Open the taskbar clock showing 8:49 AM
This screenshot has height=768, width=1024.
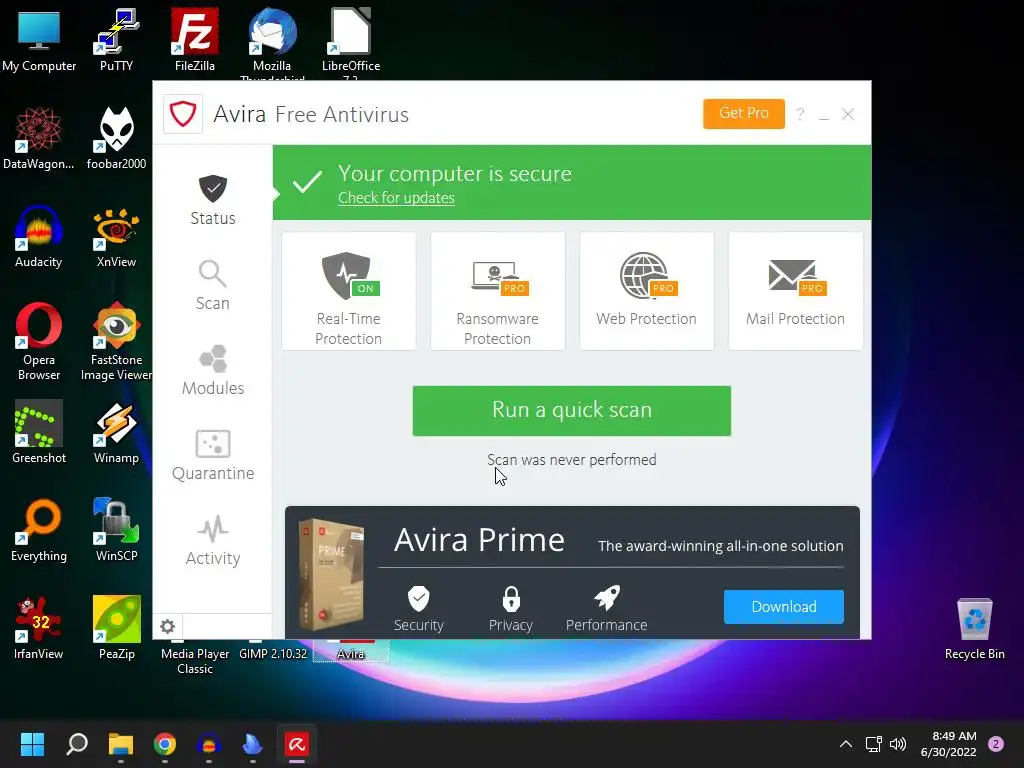pos(948,744)
